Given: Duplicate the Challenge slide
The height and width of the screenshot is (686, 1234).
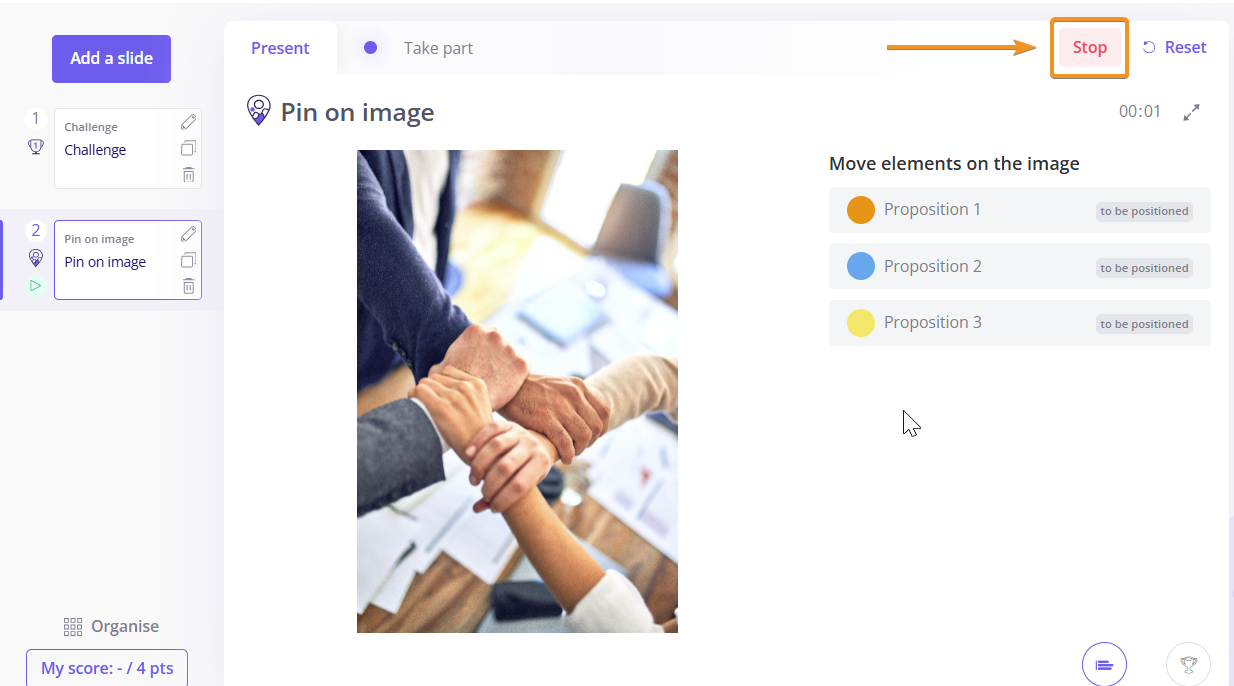Looking at the screenshot, I should point(188,149).
